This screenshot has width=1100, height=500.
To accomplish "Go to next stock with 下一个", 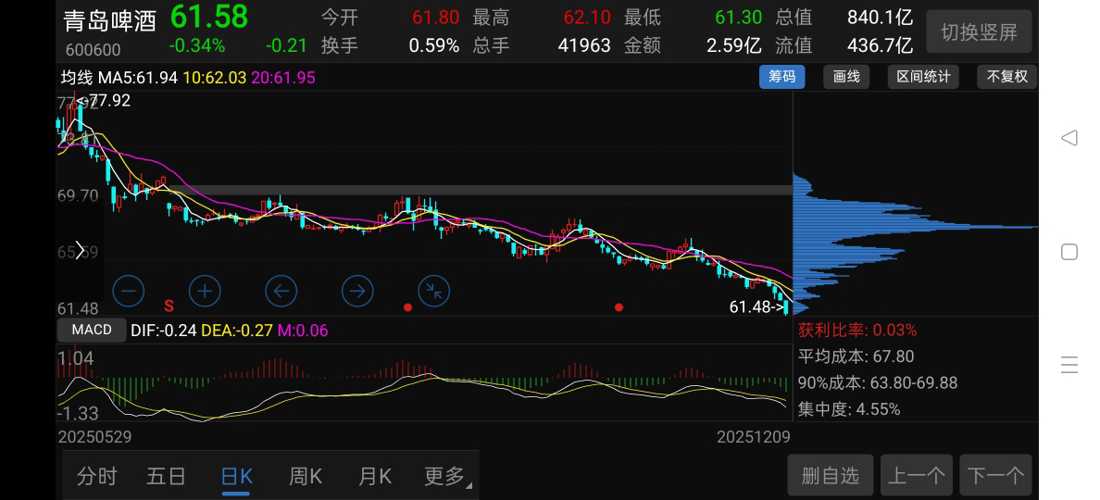I will coord(995,476).
